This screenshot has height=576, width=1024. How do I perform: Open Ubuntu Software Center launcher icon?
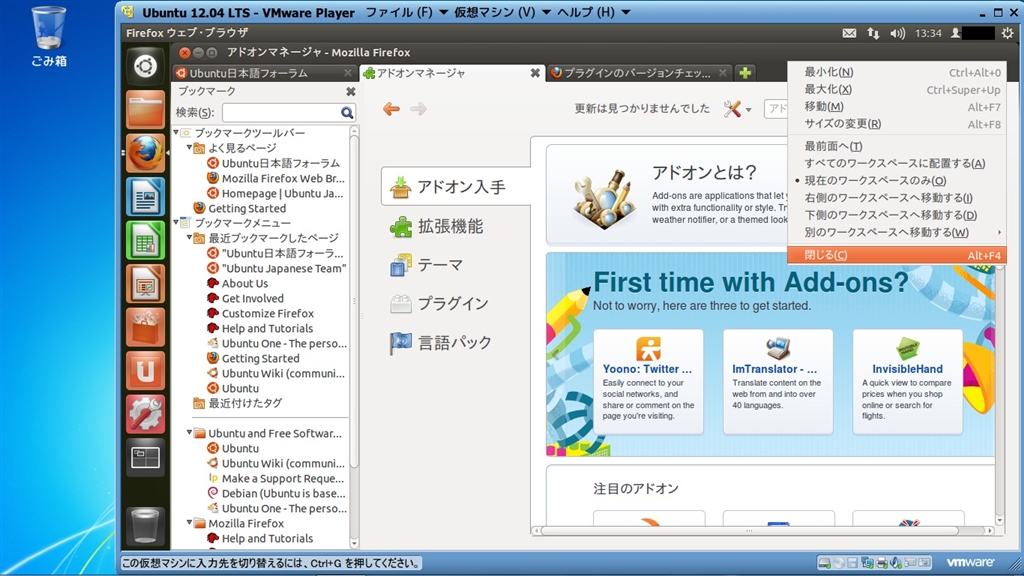[145, 327]
